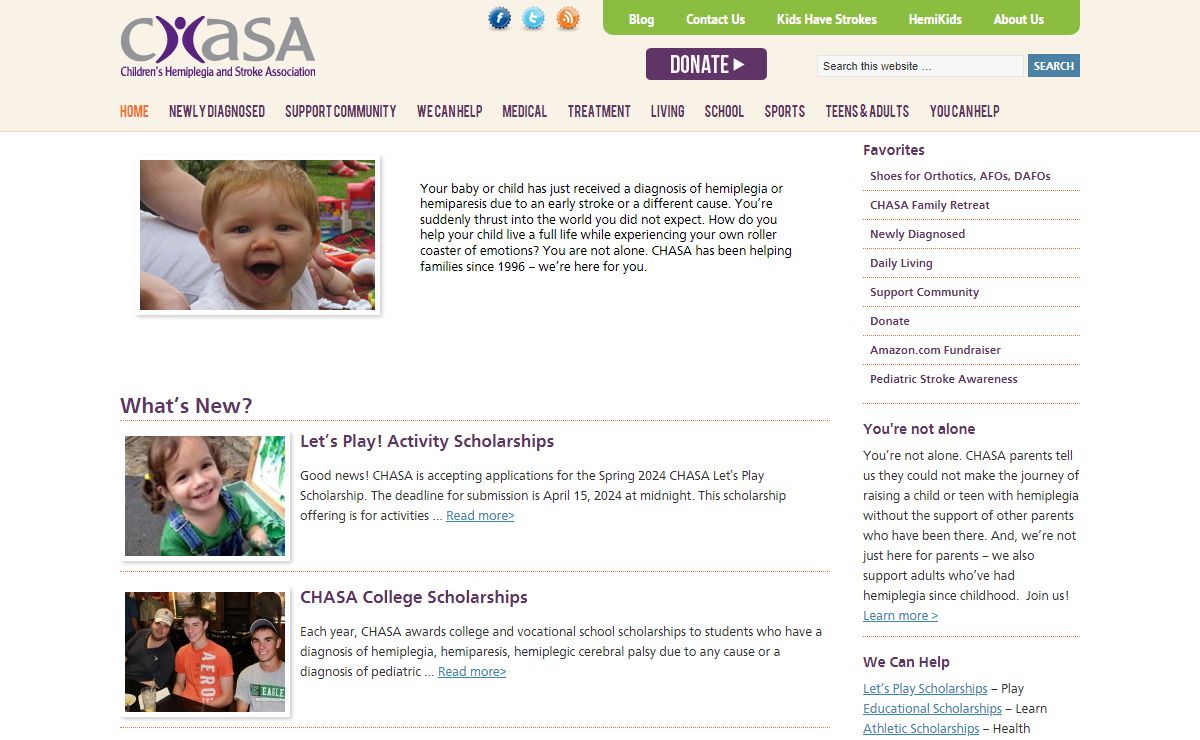
Task: Open Shoes for Orthotics, AFOs, DAFOs favorite
Action: point(960,176)
